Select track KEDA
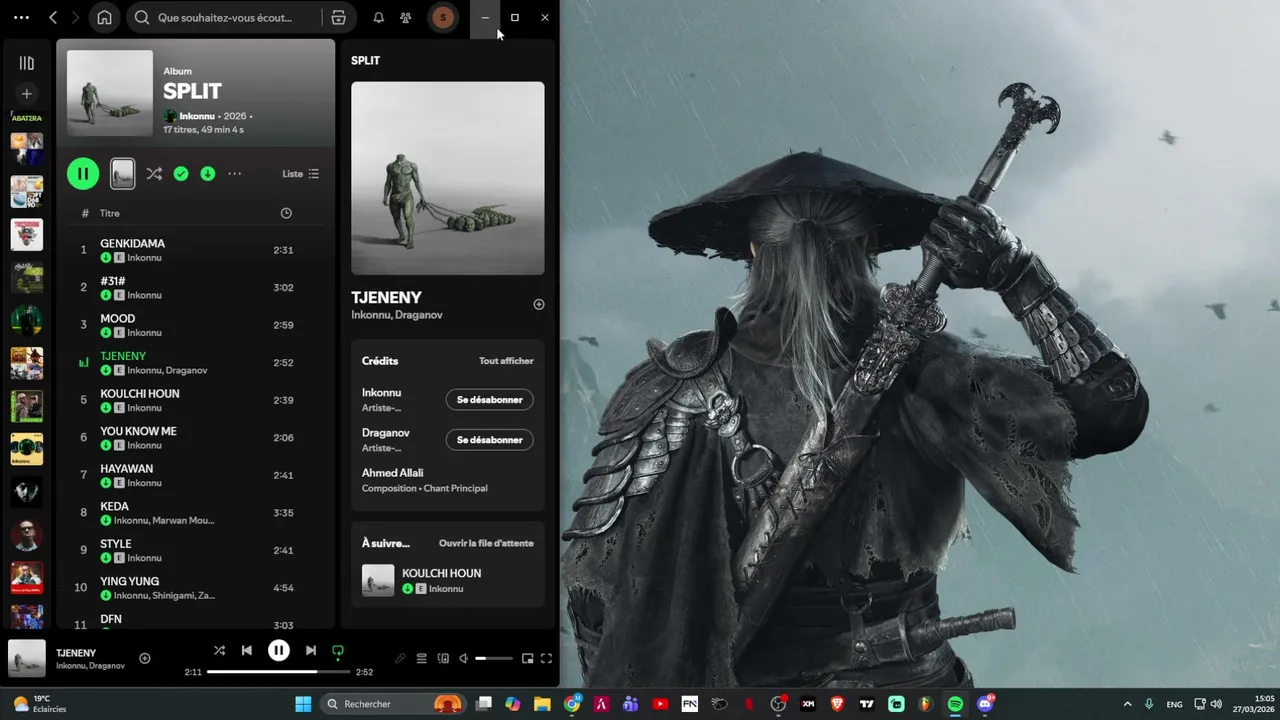 tap(114, 506)
